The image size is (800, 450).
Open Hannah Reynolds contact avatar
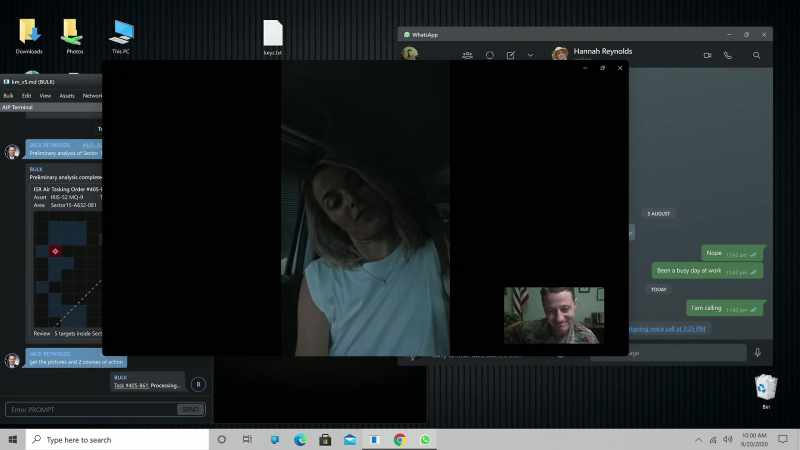(x=560, y=53)
